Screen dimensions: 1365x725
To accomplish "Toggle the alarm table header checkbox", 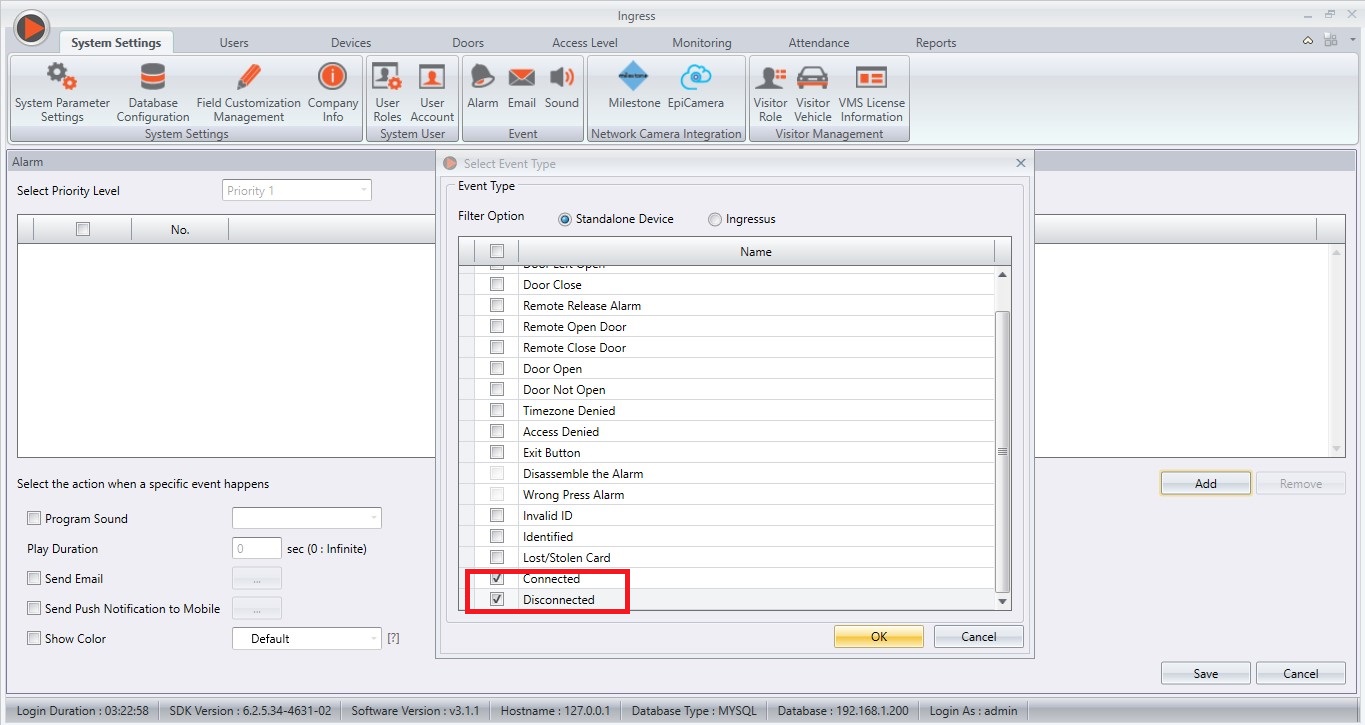I will pos(83,229).
